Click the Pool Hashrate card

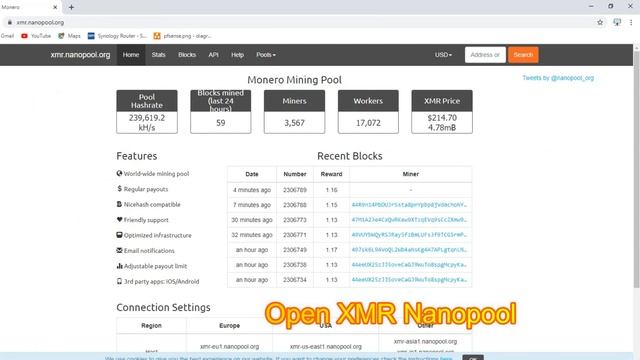point(147,112)
